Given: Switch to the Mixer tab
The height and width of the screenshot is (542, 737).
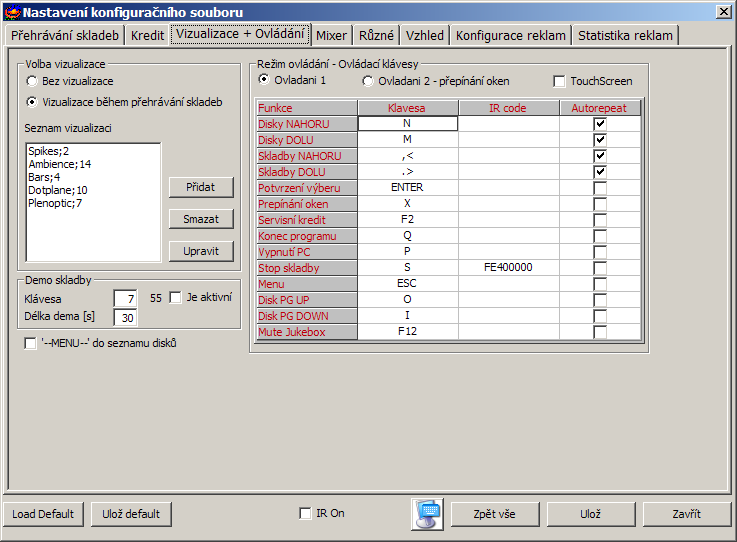Looking at the screenshot, I should pyautogui.click(x=331, y=35).
